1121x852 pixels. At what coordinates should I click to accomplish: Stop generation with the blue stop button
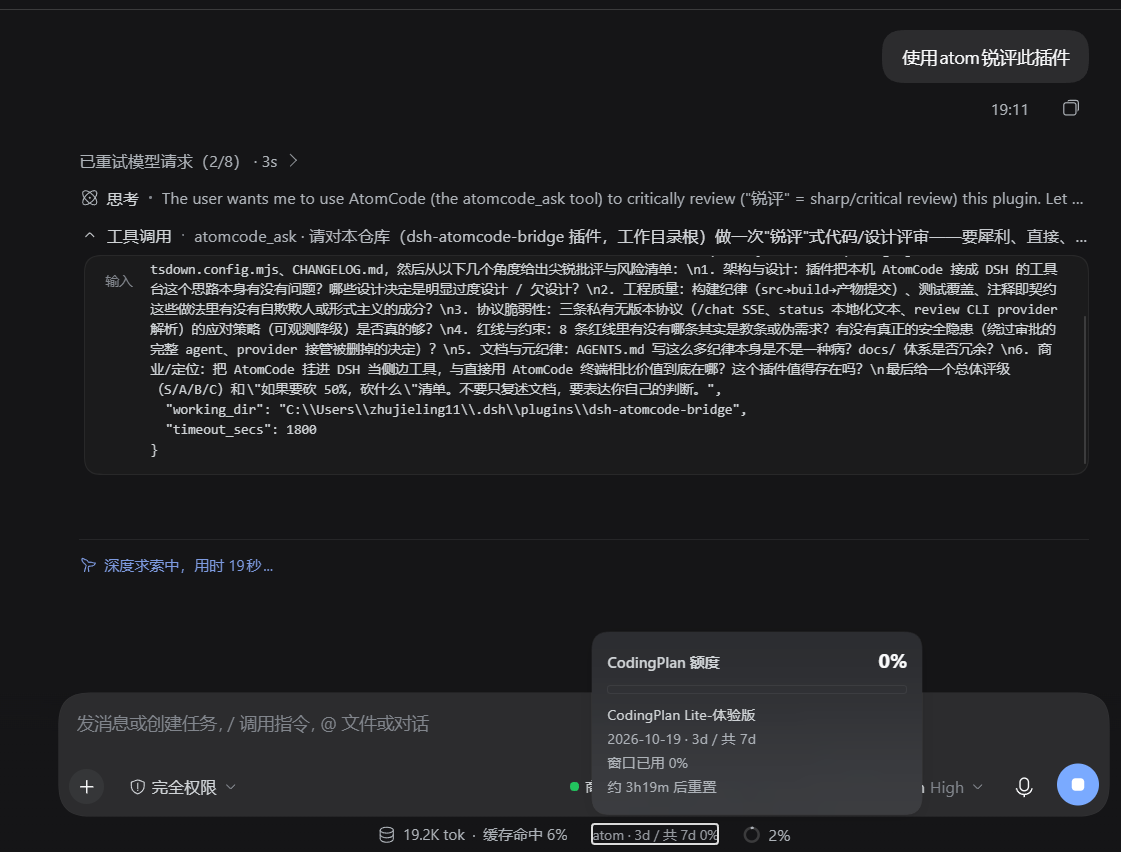tap(1077, 785)
